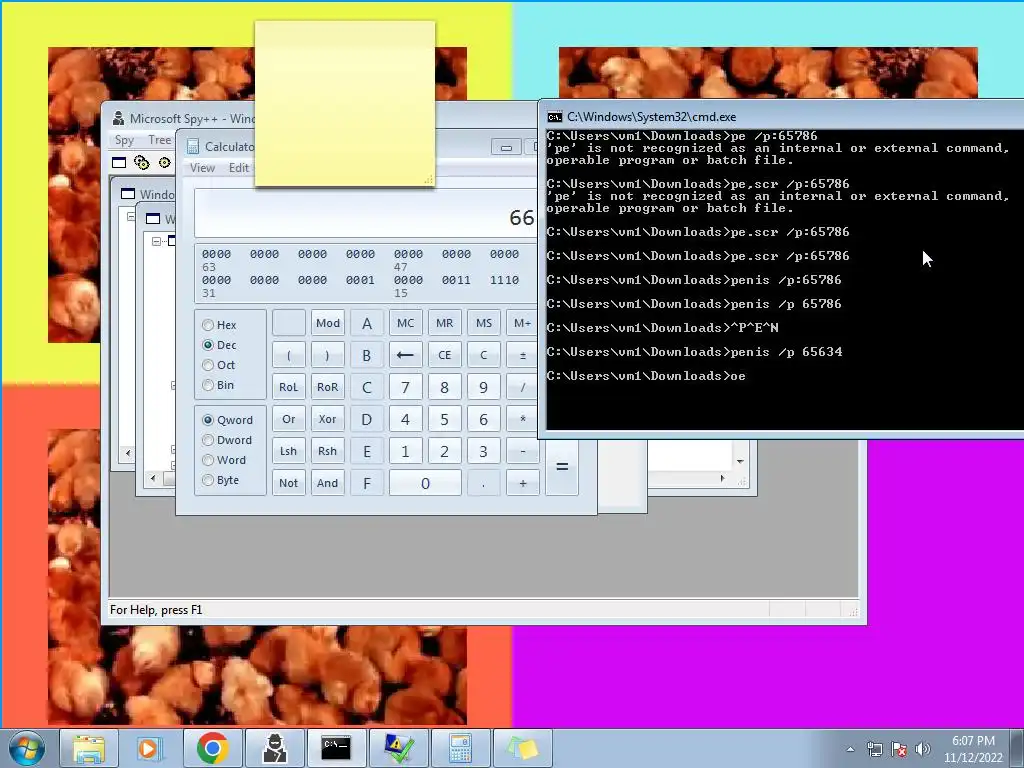Click the Calculator title bar icon

click(x=193, y=146)
